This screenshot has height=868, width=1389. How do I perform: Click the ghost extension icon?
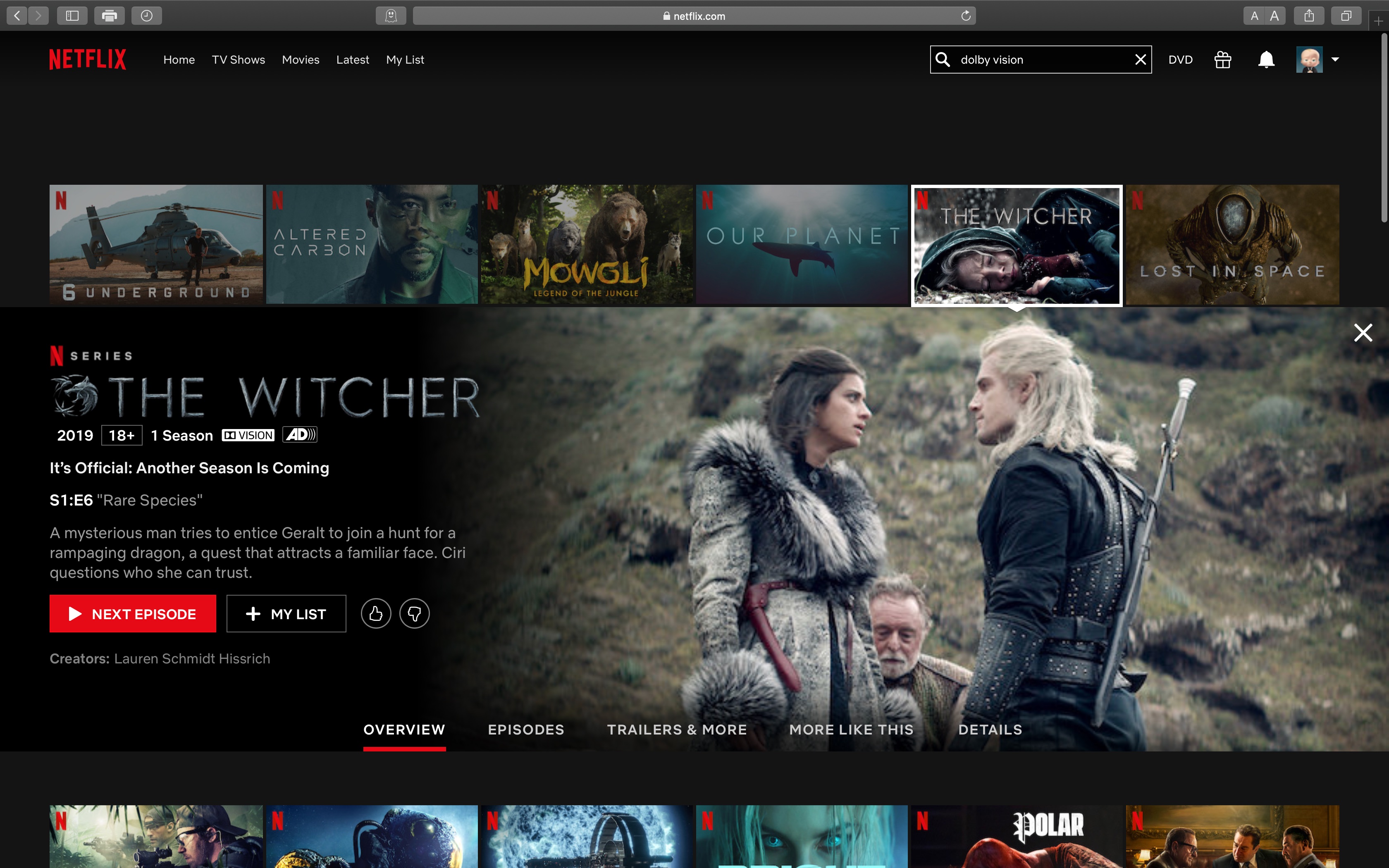(391, 16)
